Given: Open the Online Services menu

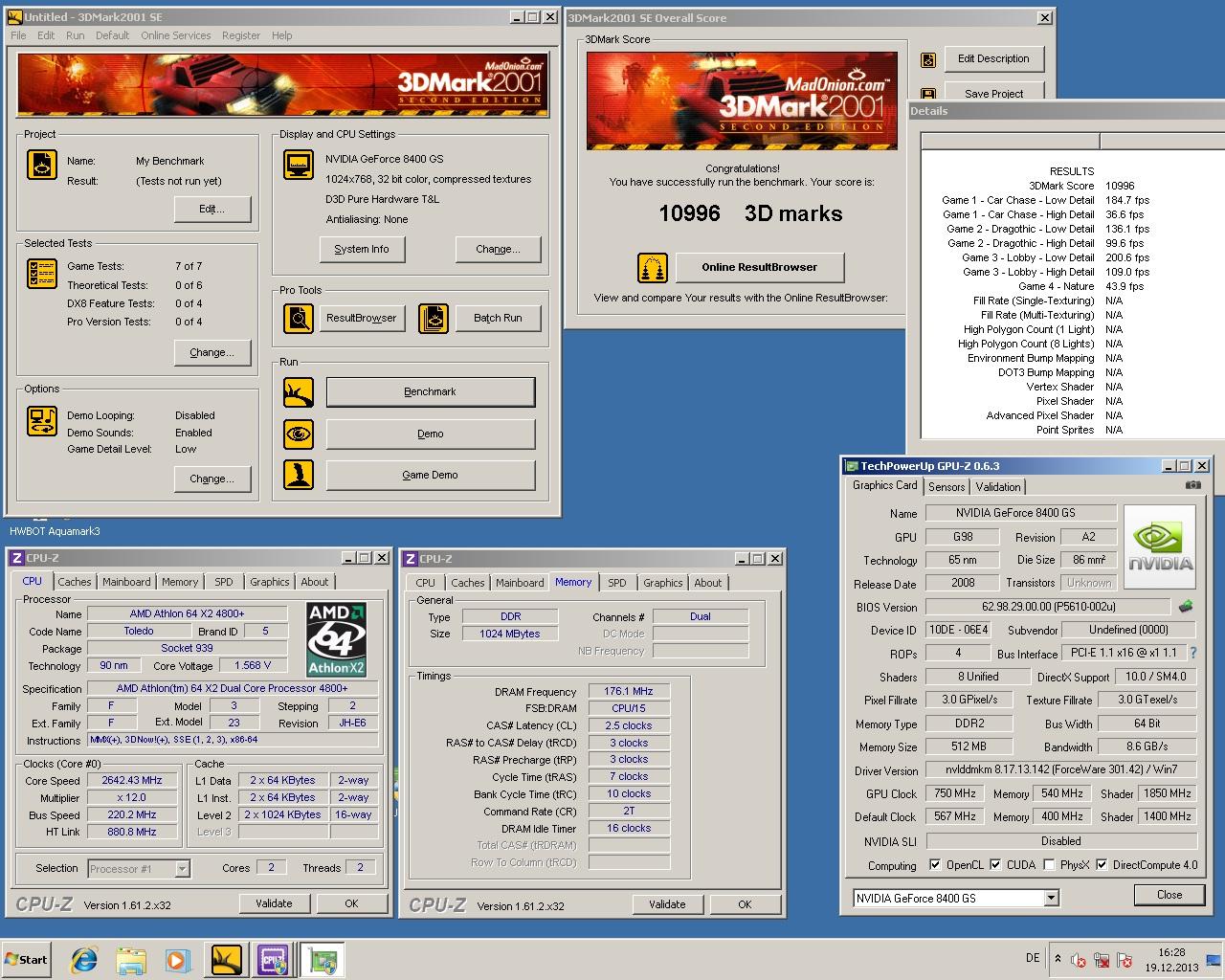Looking at the screenshot, I should [x=176, y=35].
